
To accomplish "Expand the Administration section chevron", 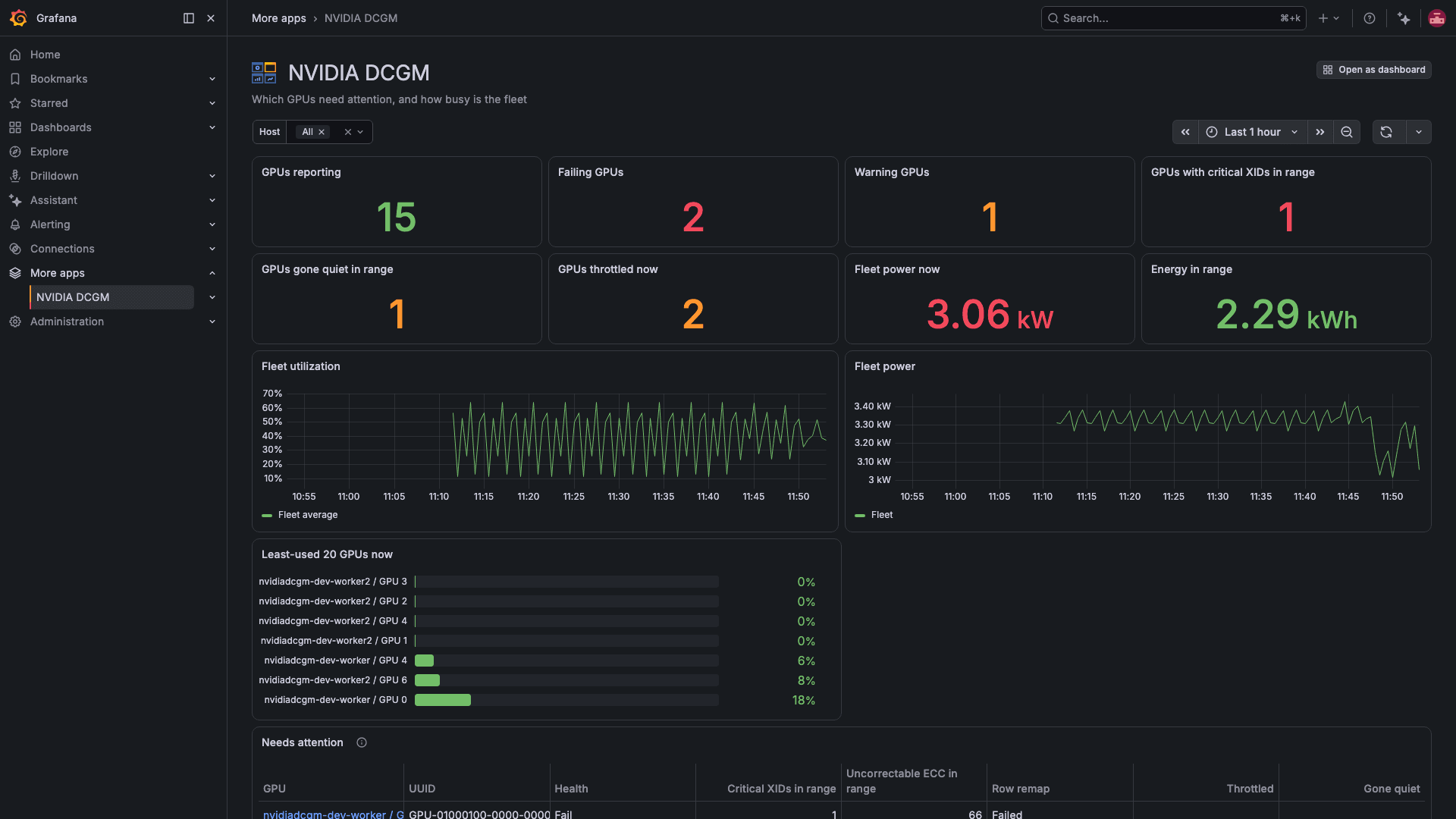I will click(x=212, y=322).
